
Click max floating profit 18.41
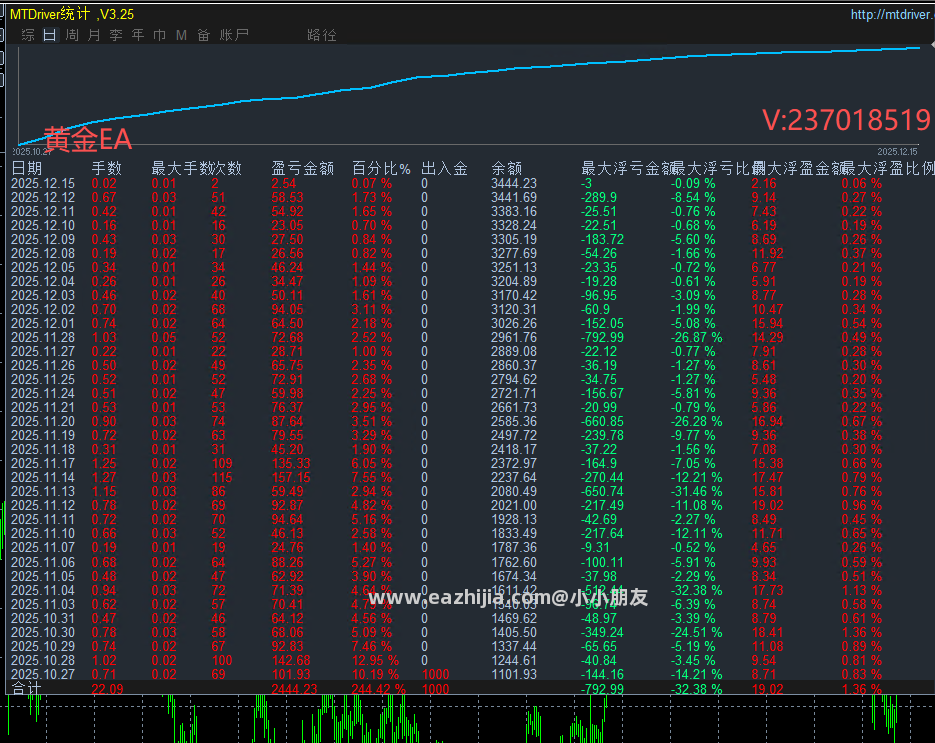767,632
